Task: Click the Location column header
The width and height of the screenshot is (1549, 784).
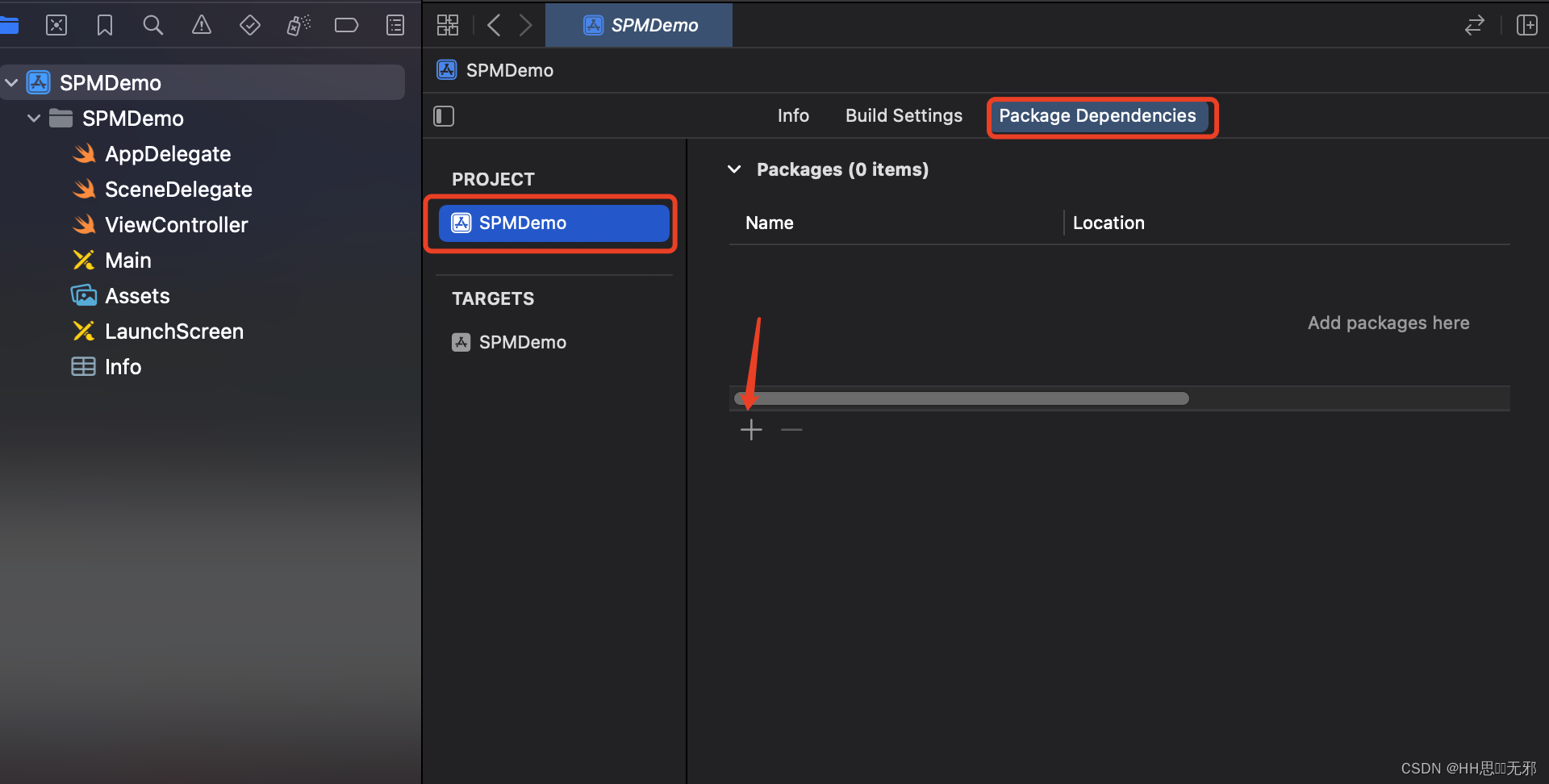Action: [1109, 223]
